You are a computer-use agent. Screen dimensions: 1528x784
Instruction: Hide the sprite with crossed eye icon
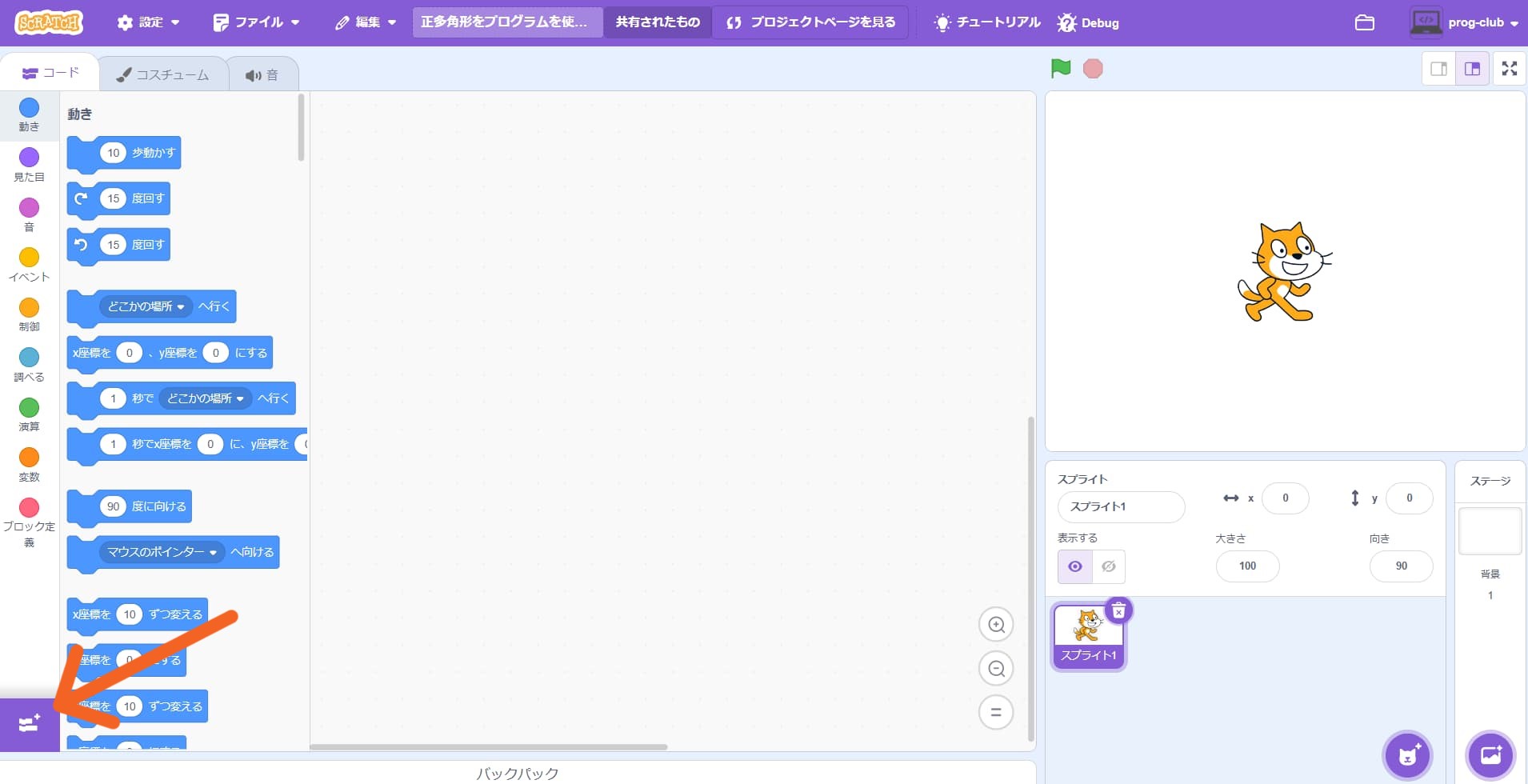point(1109,566)
